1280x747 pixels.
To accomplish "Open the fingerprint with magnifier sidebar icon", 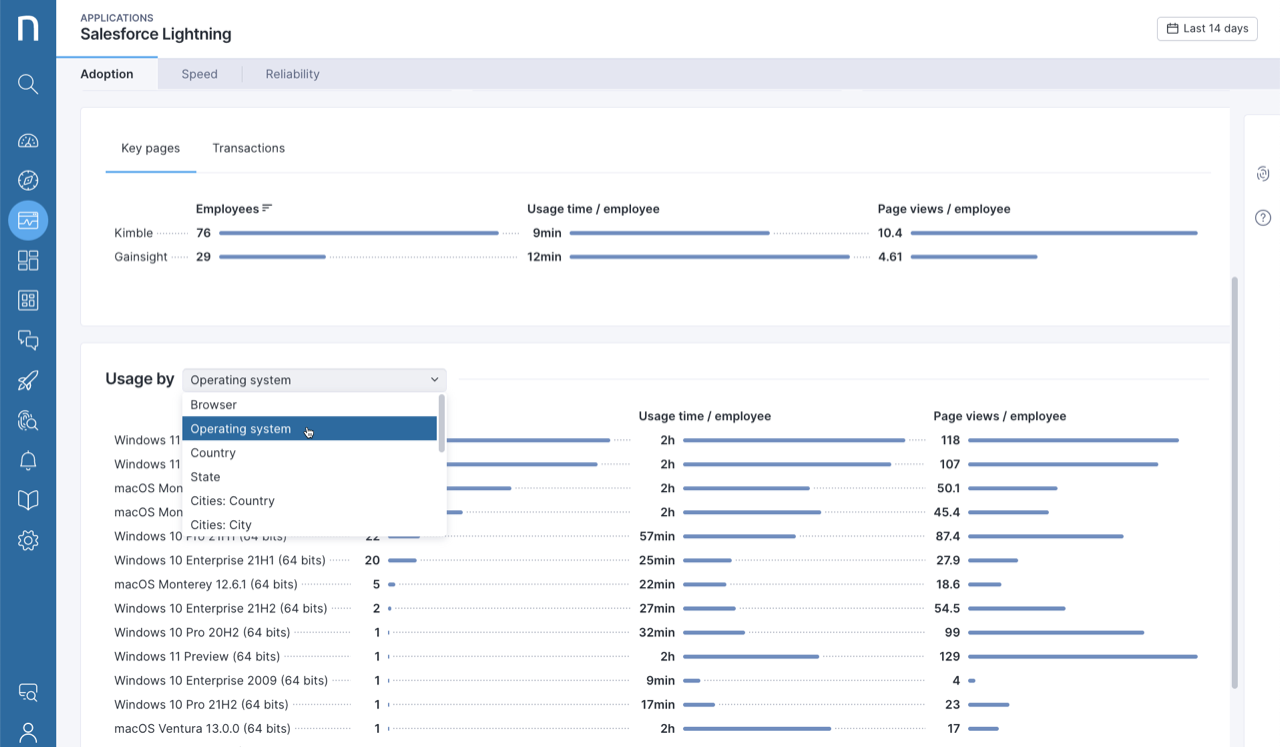I will coord(28,420).
